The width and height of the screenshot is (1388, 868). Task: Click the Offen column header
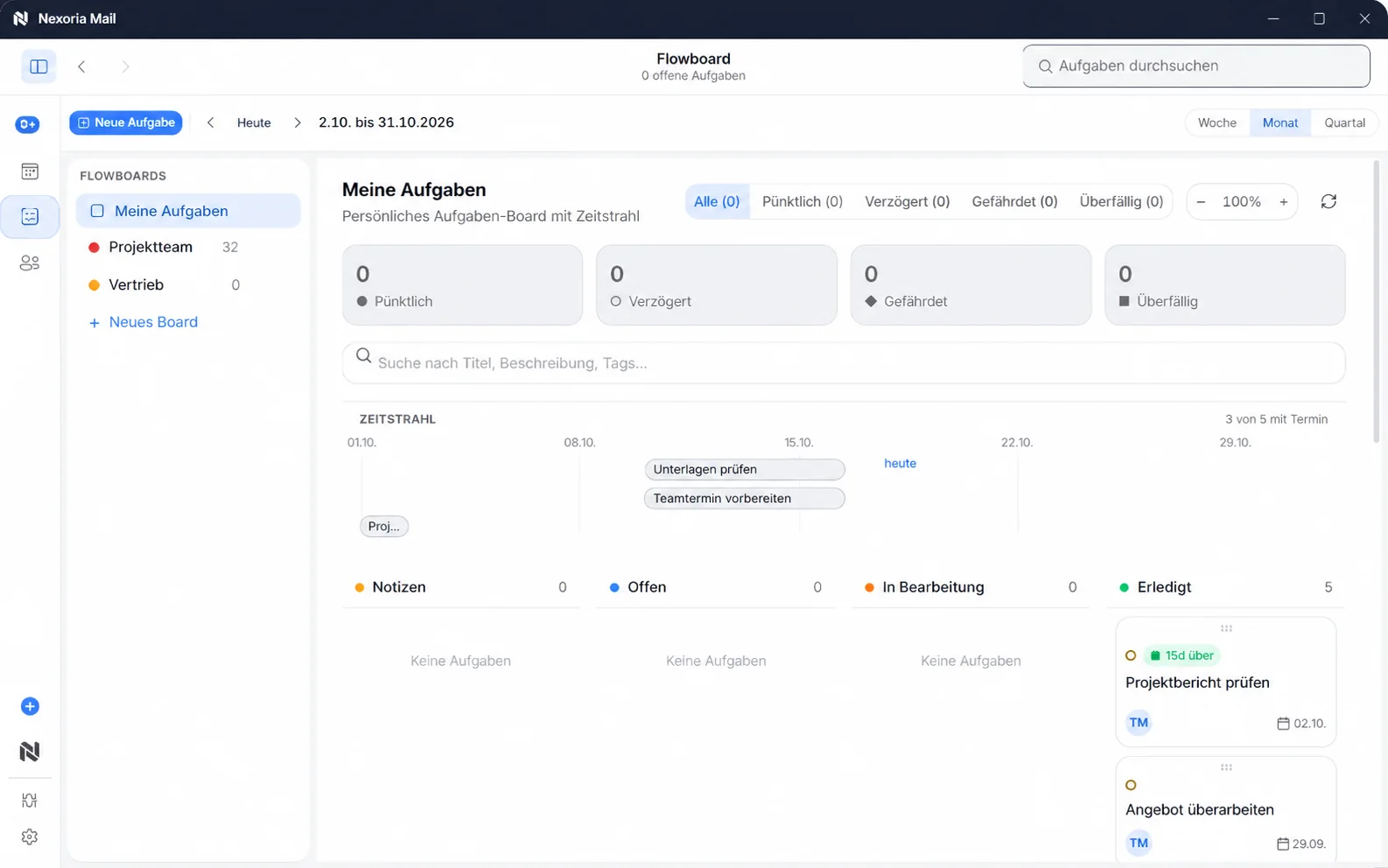pos(716,587)
